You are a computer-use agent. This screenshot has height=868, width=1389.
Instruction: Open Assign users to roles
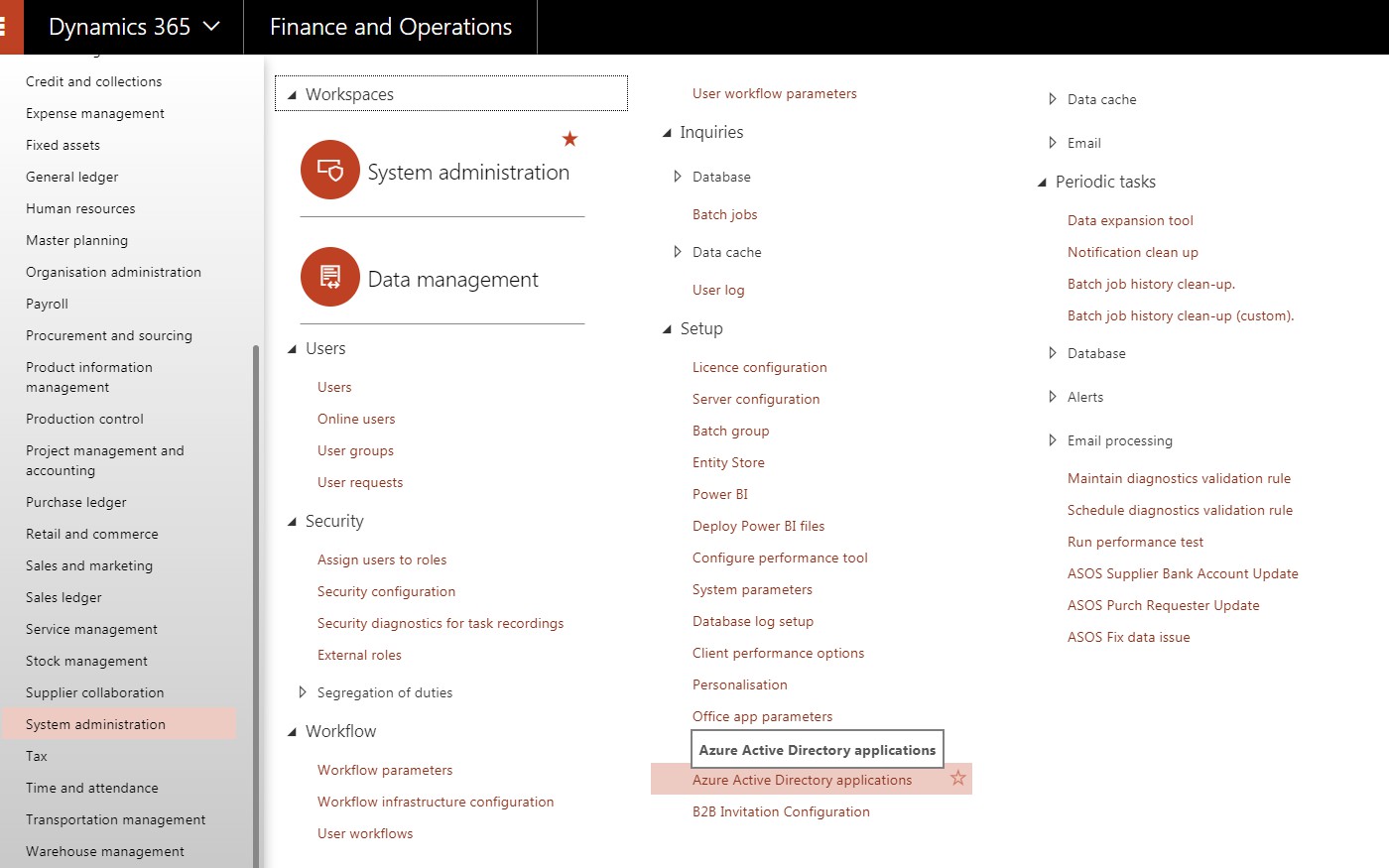(x=382, y=559)
